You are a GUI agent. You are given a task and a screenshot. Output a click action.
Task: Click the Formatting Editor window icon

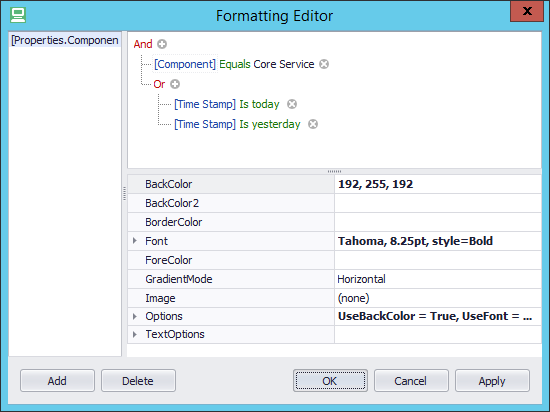[18, 15]
